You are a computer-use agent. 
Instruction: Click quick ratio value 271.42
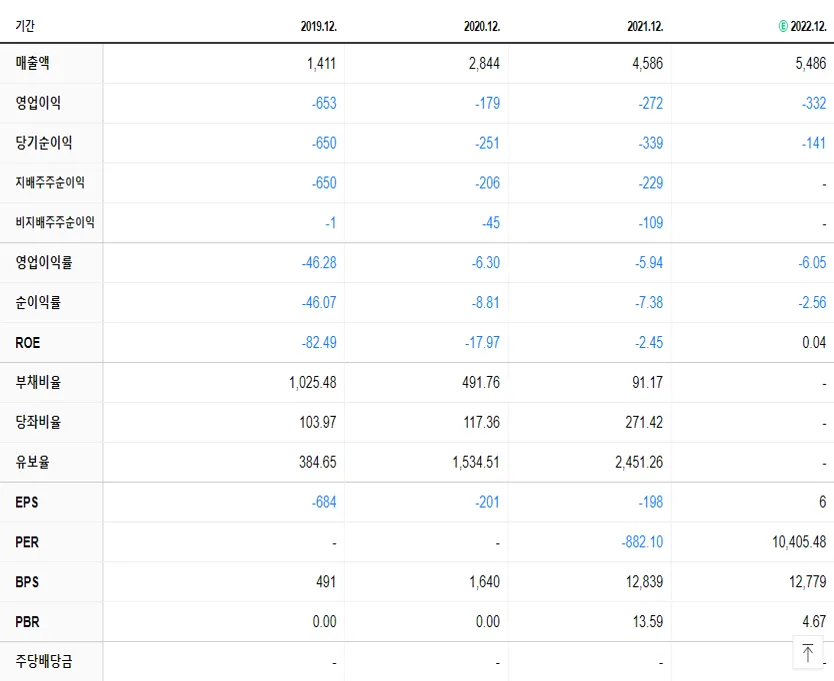[x=644, y=422]
